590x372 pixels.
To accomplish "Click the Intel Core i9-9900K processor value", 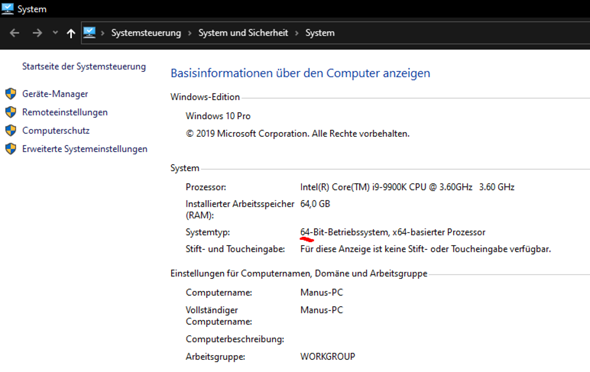I will click(407, 187).
